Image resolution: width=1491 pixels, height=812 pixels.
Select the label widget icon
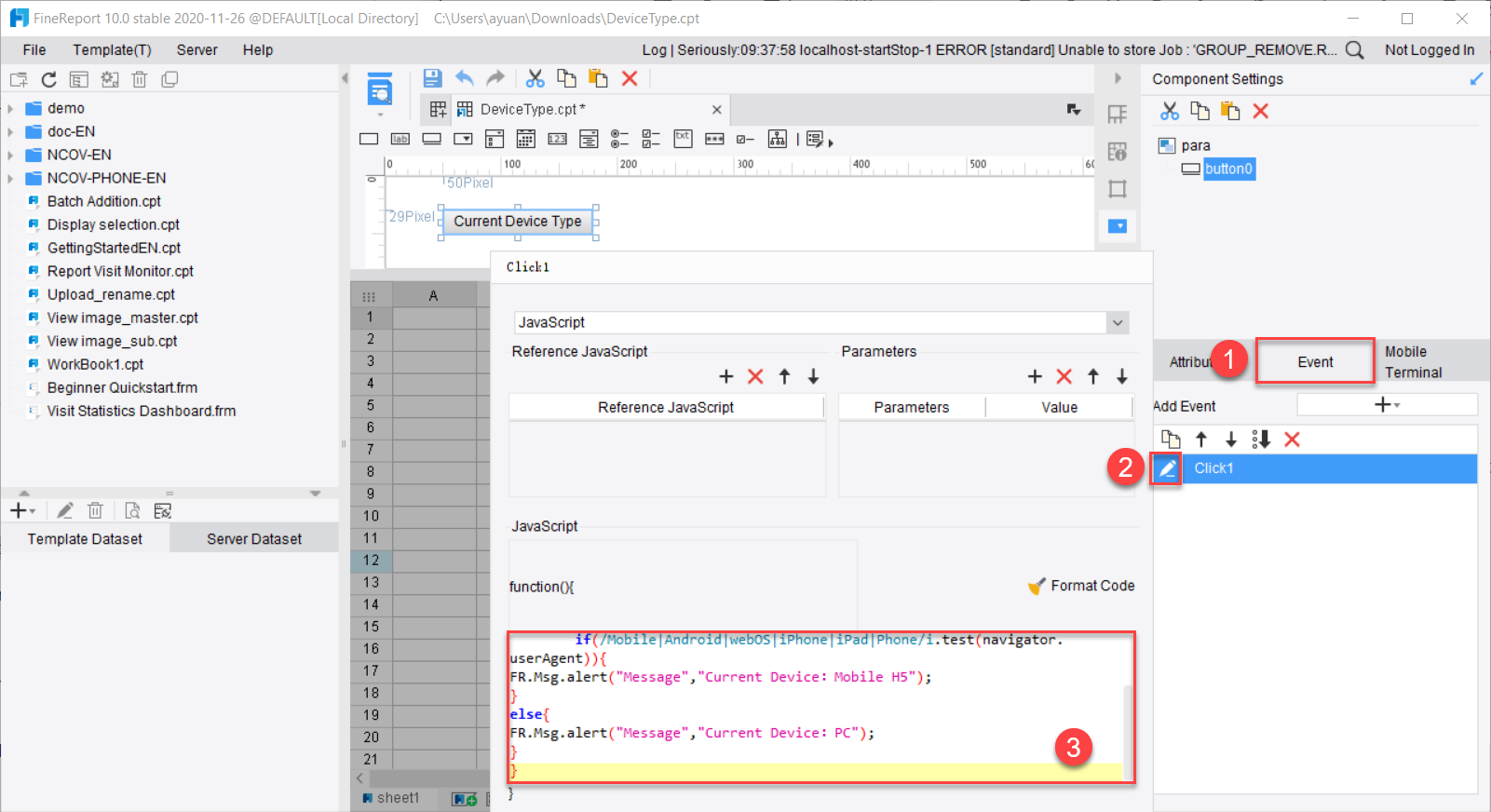click(400, 140)
